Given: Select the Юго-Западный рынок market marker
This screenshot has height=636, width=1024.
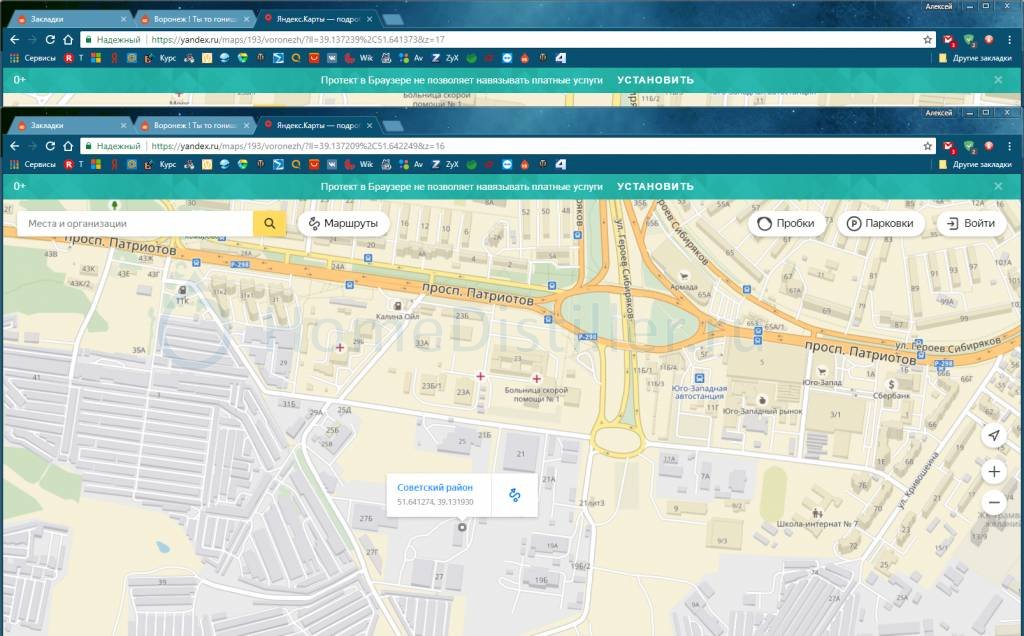Looking at the screenshot, I should pos(762,400).
